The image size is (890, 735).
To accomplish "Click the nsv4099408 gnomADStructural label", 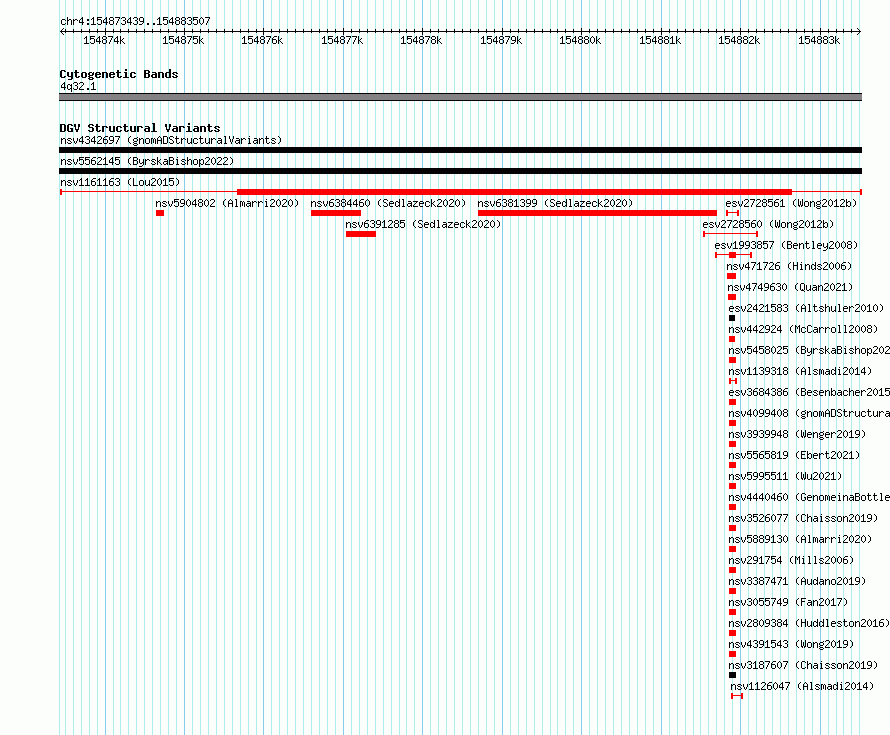I will click(x=809, y=413).
